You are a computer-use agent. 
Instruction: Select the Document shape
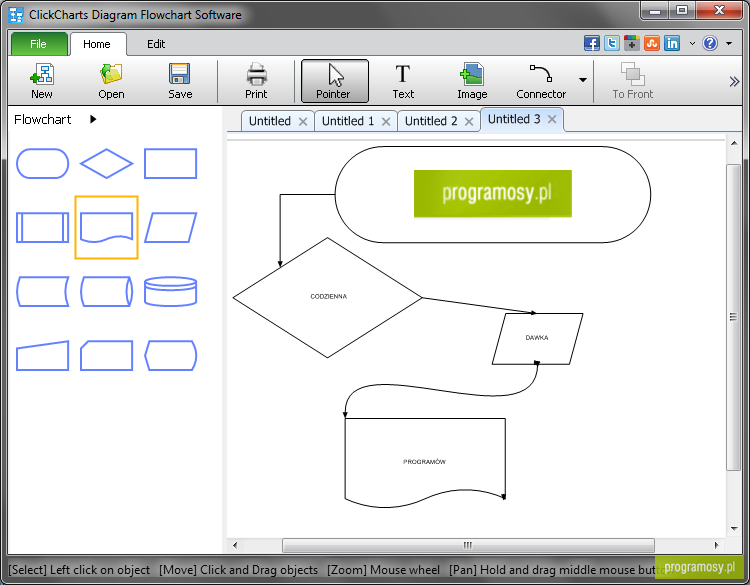pos(106,228)
